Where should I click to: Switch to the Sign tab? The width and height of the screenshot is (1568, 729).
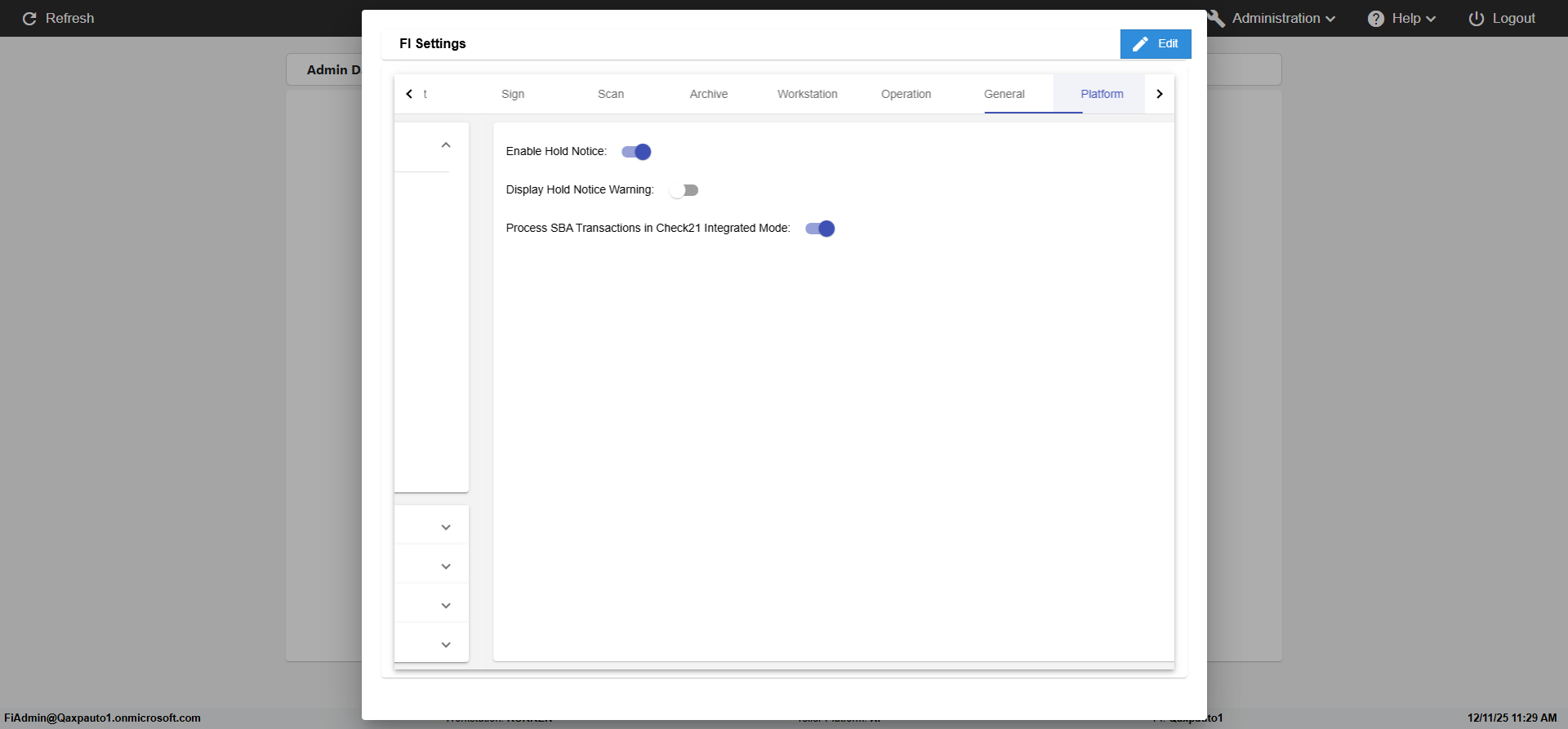[x=513, y=94]
